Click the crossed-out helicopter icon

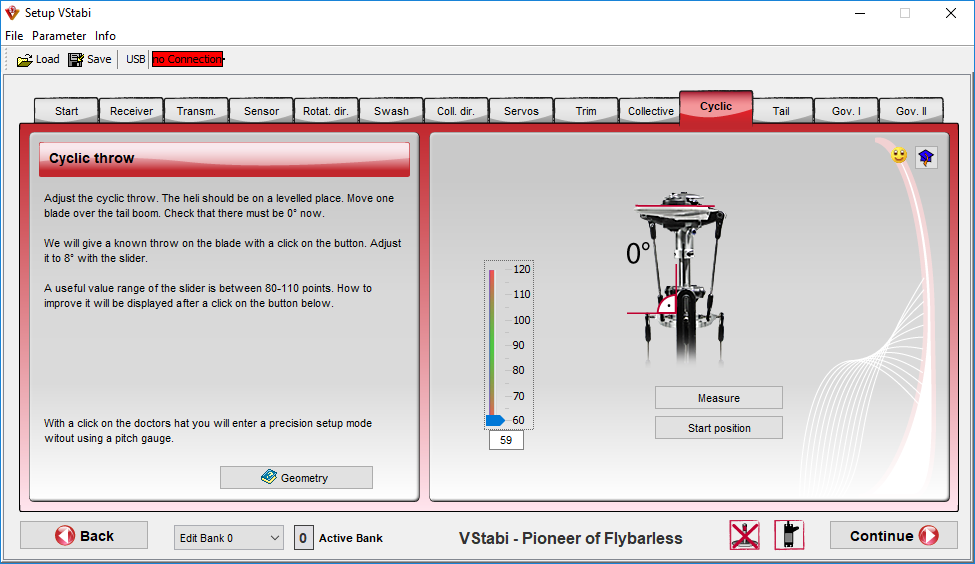point(745,535)
